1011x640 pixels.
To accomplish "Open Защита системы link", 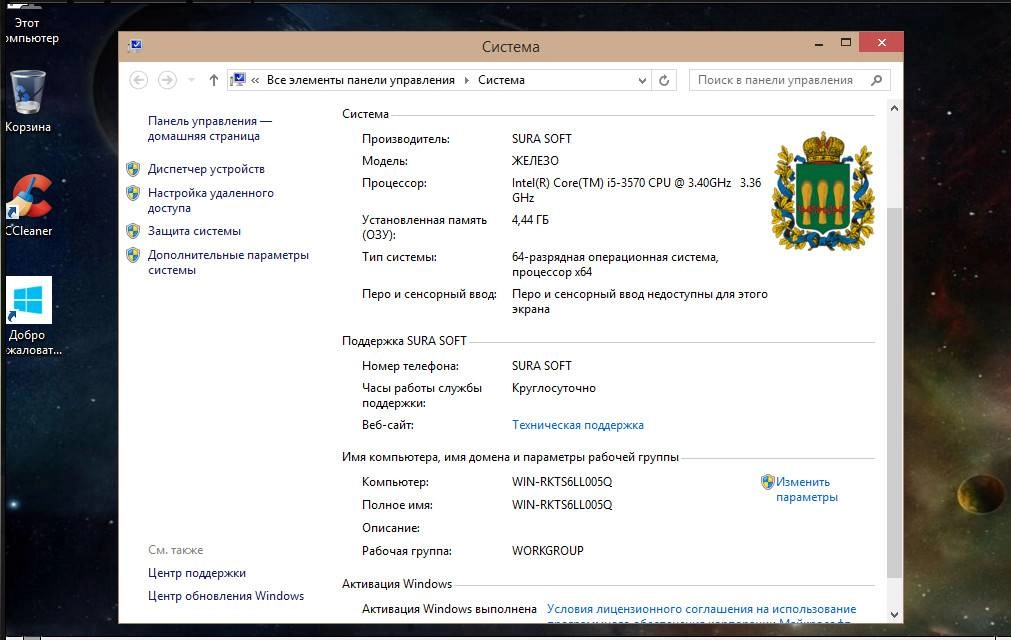I will tap(194, 231).
